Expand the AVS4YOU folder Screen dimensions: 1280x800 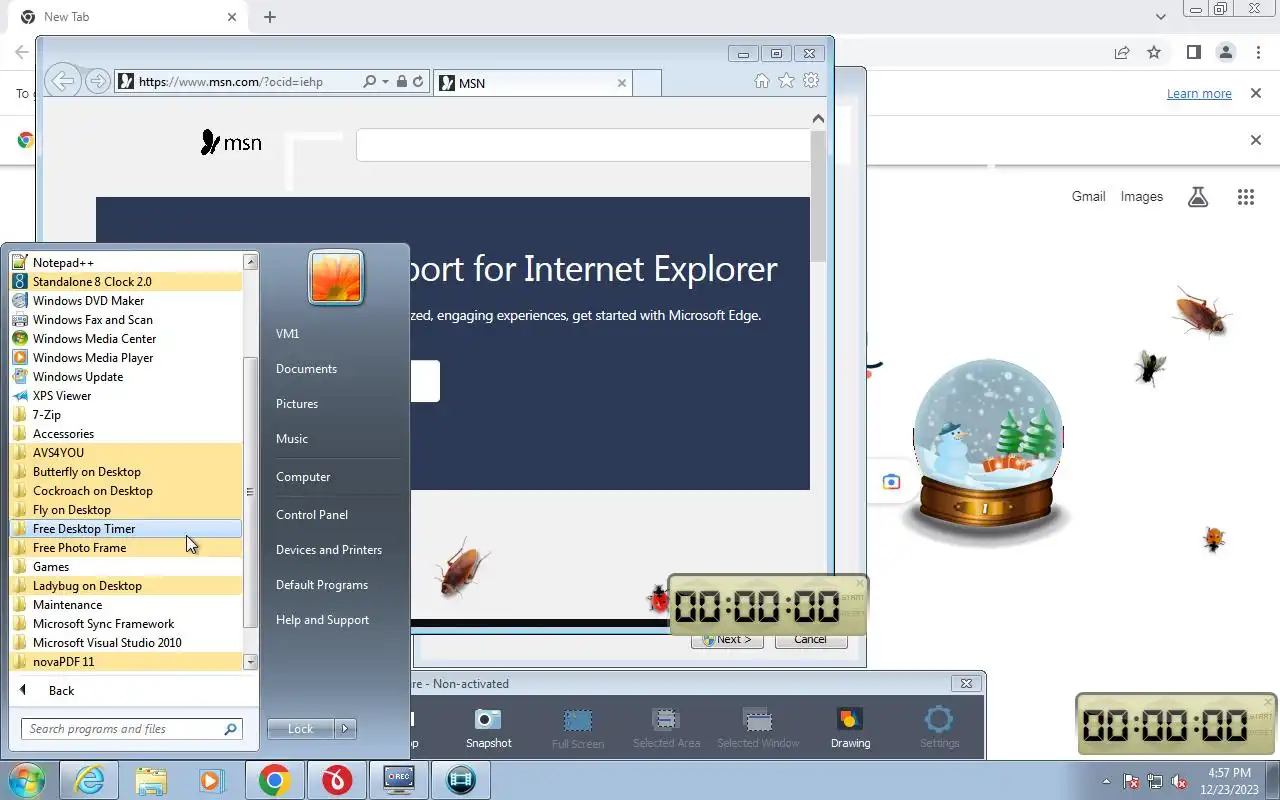pos(126,453)
